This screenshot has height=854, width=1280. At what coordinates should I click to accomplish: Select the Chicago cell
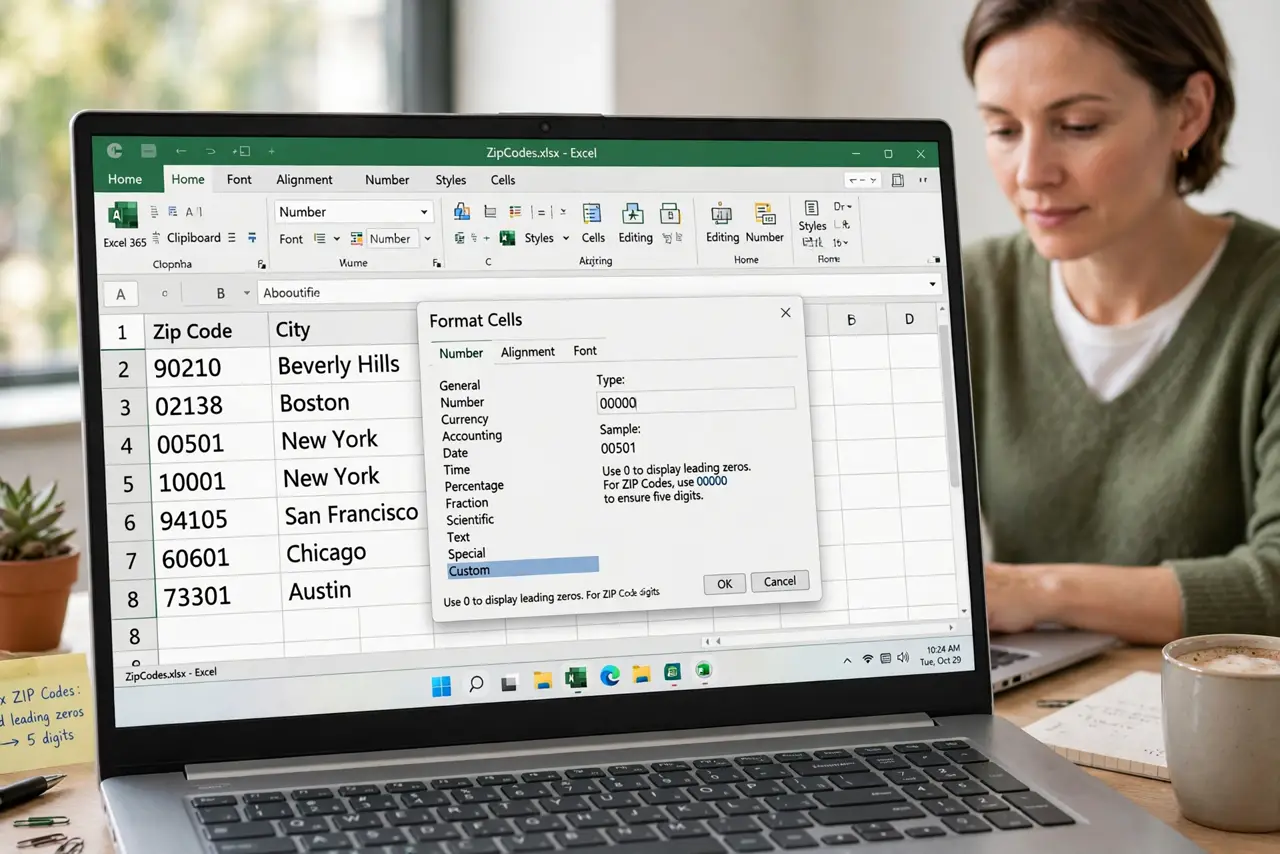tap(354, 553)
